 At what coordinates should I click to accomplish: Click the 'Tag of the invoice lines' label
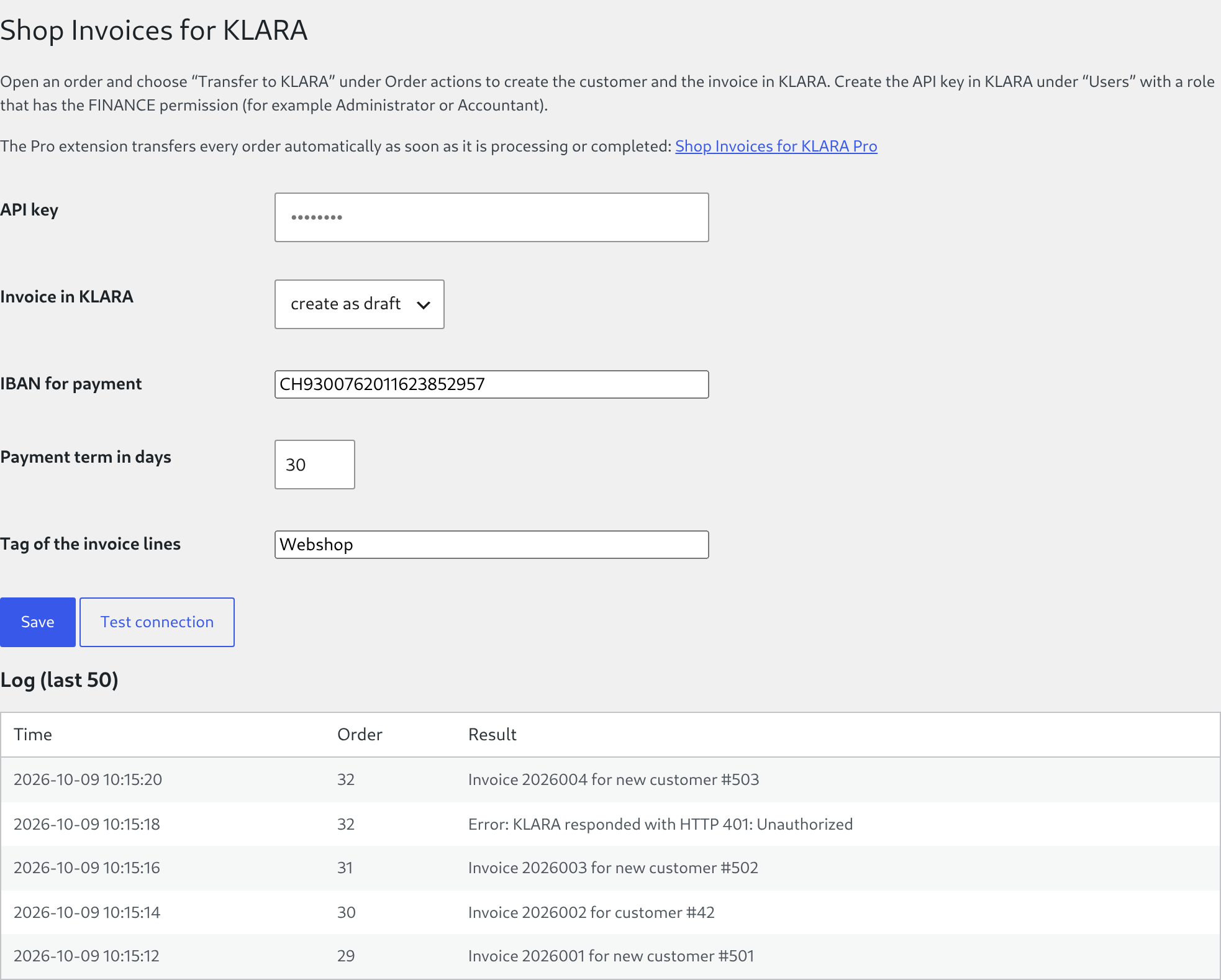pos(90,544)
